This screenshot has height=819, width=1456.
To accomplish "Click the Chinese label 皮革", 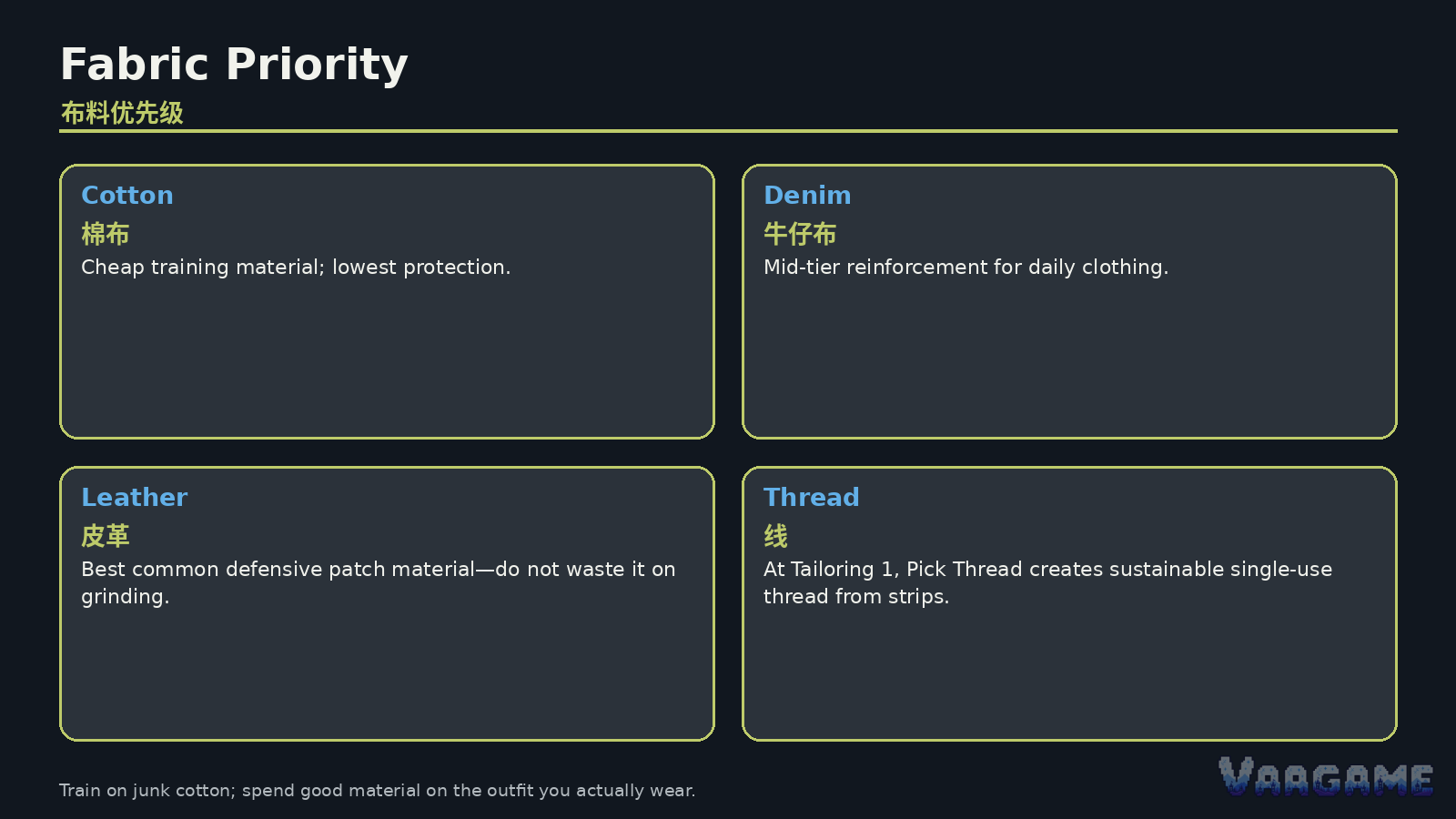I will click(106, 536).
